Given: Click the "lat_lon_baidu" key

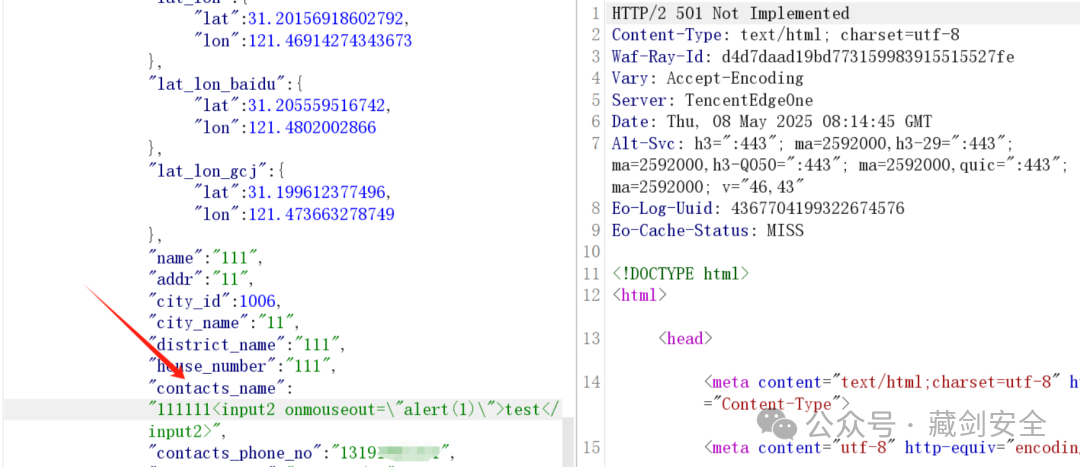Looking at the screenshot, I should (217, 84).
